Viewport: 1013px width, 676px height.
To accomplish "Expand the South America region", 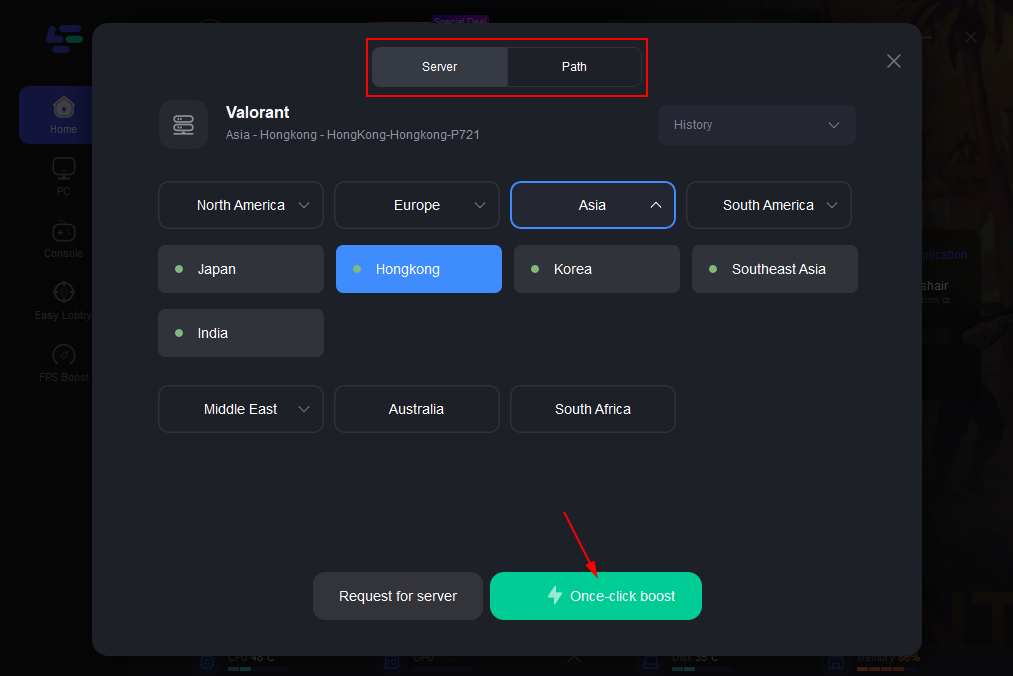I will click(769, 205).
